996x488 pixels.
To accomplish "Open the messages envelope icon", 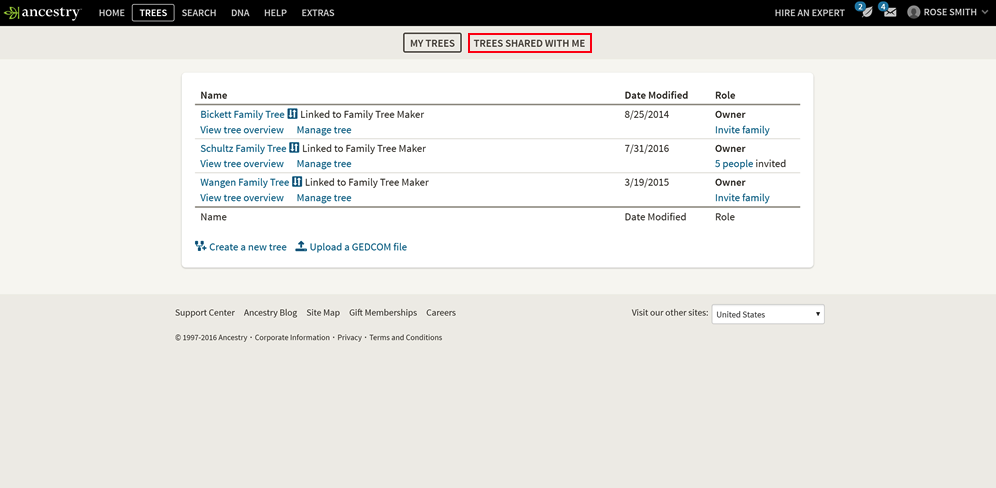I will click(x=889, y=12).
